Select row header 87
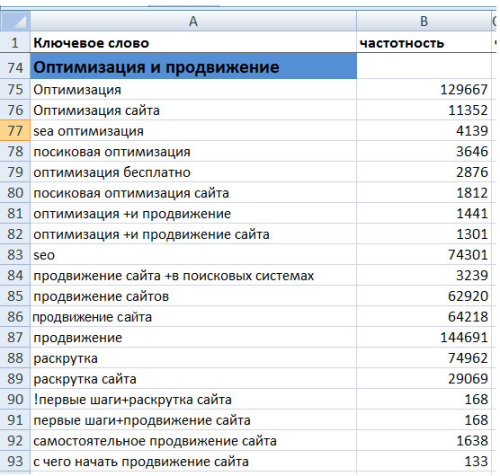The image size is (500, 476). click(x=15, y=337)
